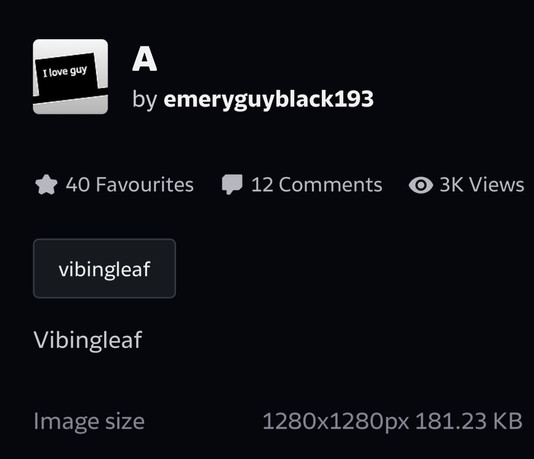
Task: Click the 181.23 KB file size
Action: point(469,421)
